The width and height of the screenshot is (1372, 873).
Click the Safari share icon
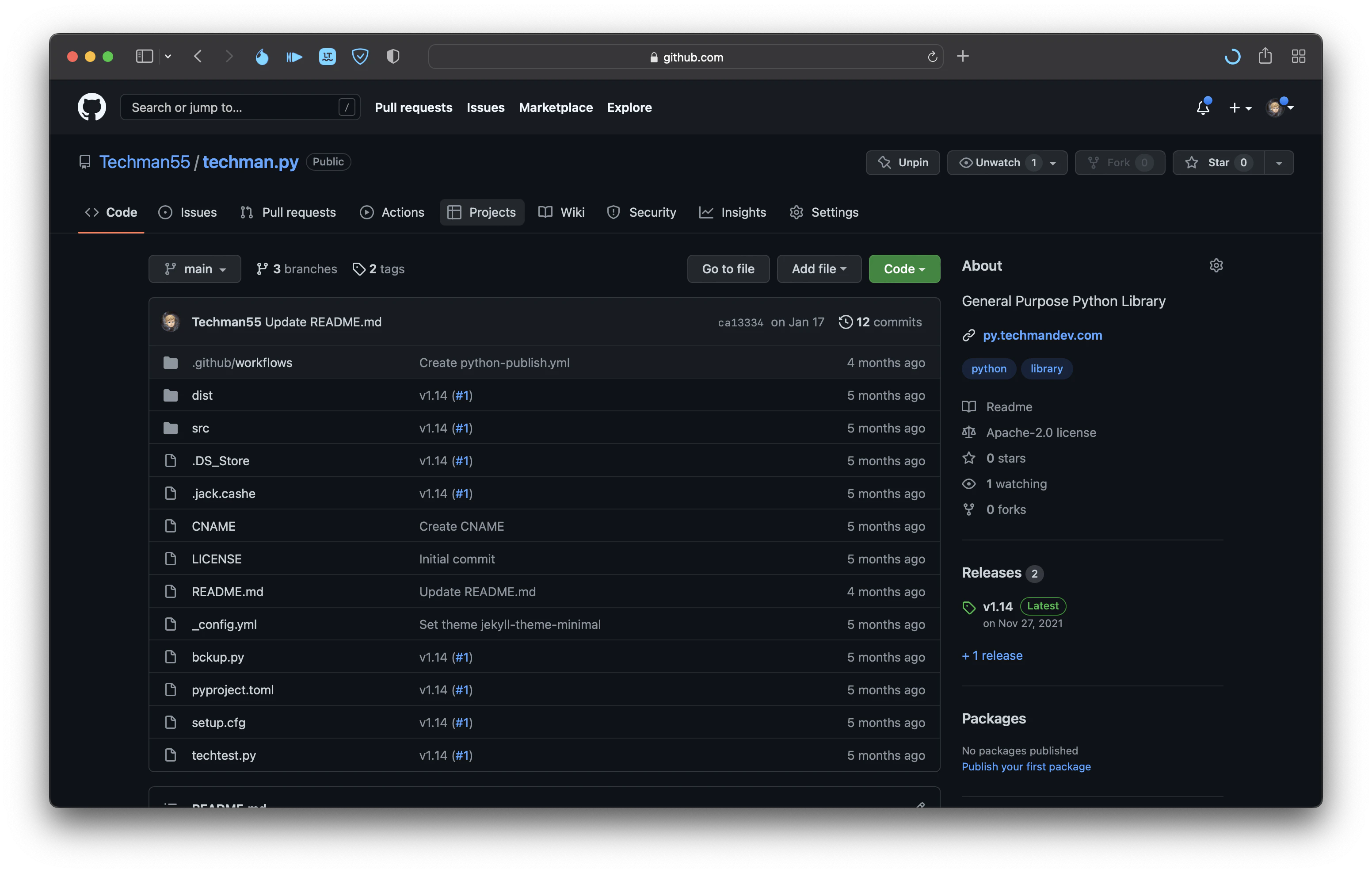pyautogui.click(x=1265, y=56)
